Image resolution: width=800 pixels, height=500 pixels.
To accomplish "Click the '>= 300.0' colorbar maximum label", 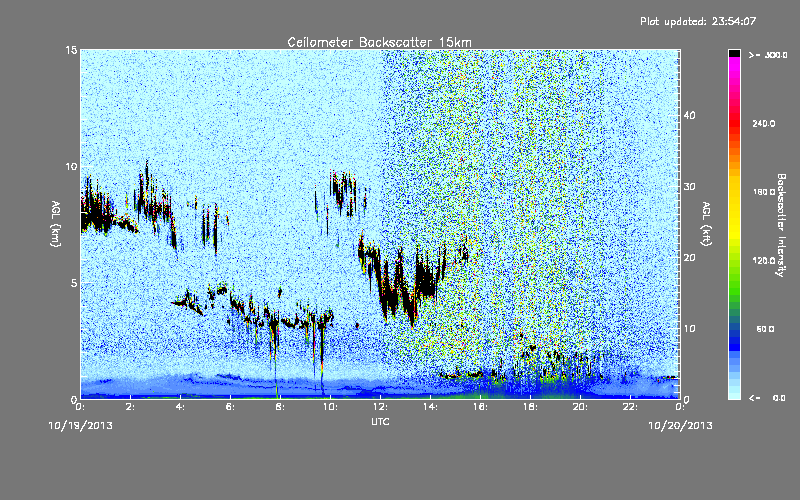I will tap(768, 55).
